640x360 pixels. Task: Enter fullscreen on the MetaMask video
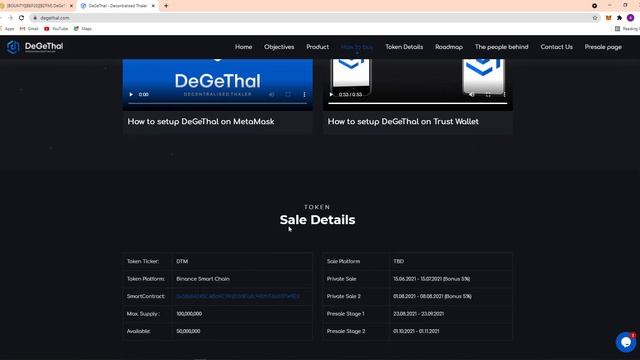click(288, 94)
